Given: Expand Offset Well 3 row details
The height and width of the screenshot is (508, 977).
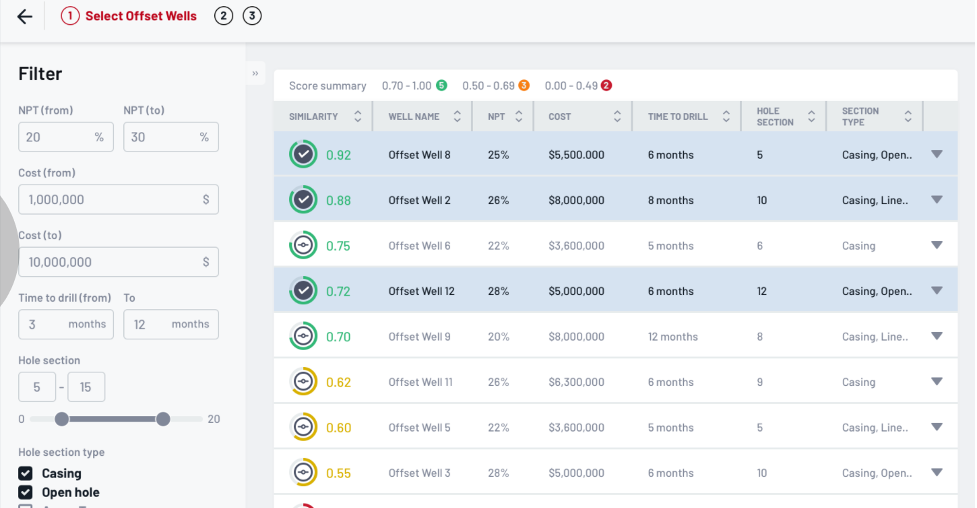Looking at the screenshot, I should click(x=936, y=473).
